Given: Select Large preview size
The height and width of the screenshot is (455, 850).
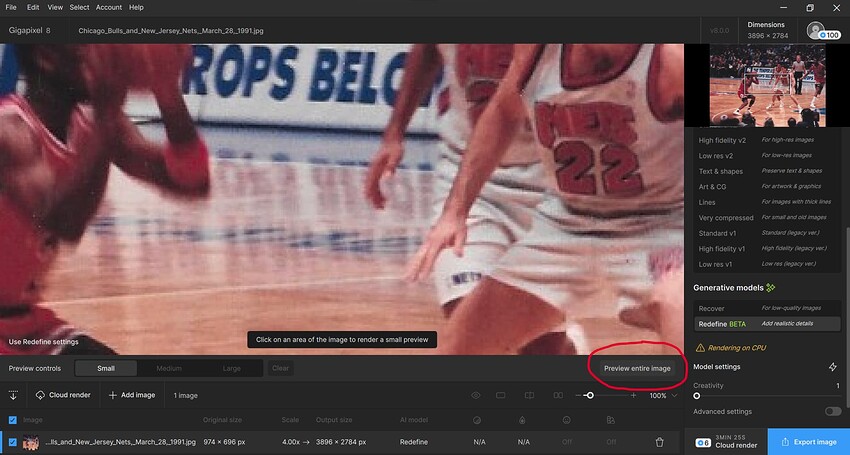Looking at the screenshot, I should point(231,368).
